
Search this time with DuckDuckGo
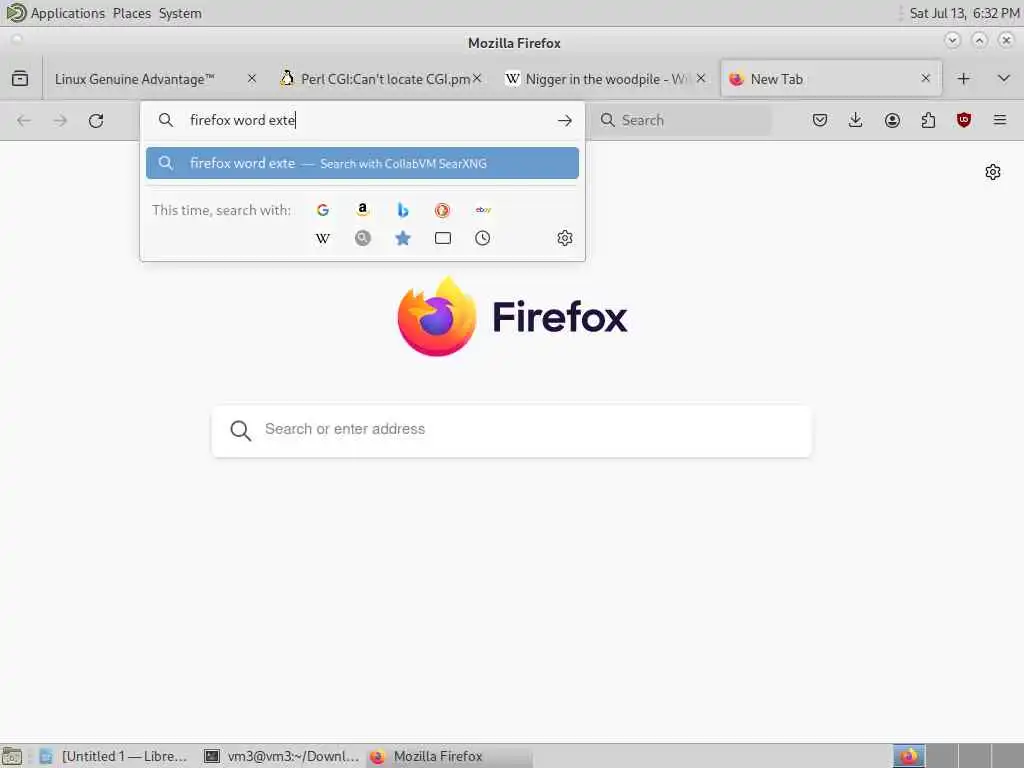pyautogui.click(x=442, y=210)
